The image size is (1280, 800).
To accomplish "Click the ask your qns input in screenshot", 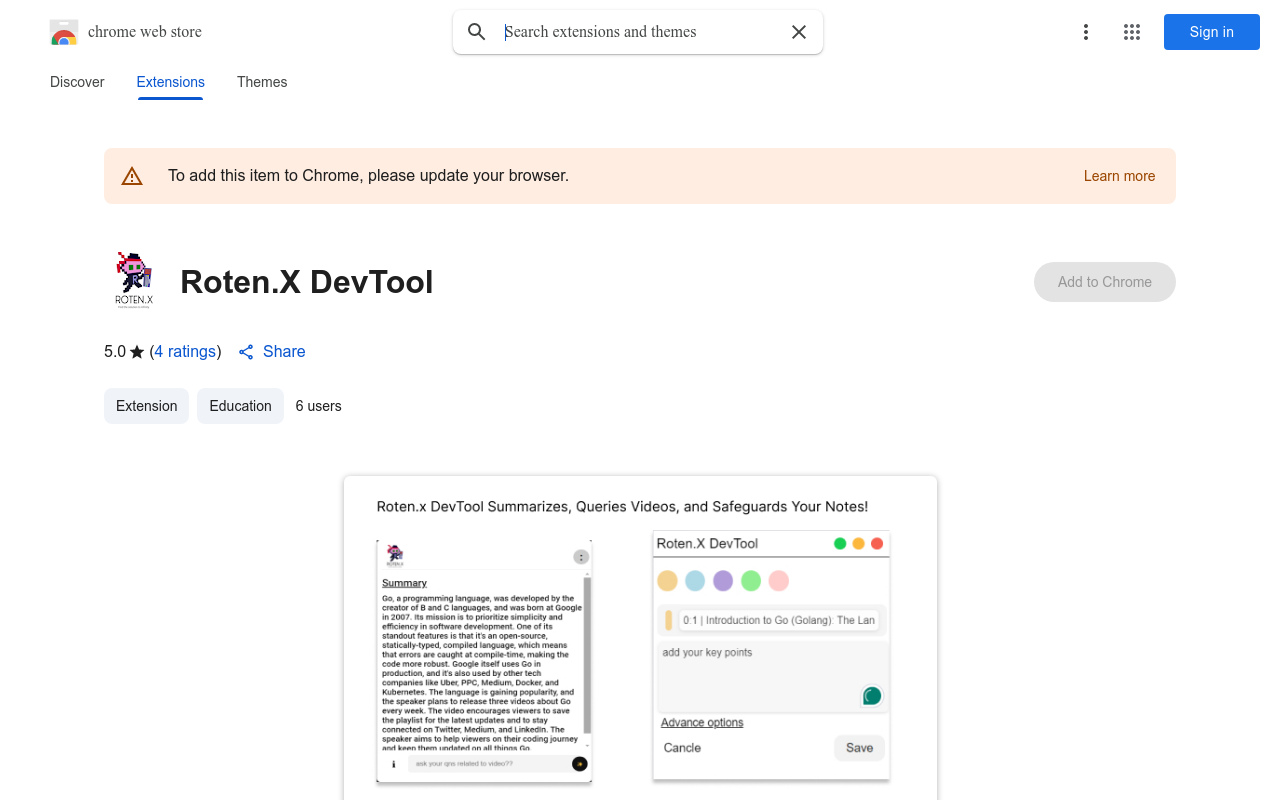I will coord(488,764).
